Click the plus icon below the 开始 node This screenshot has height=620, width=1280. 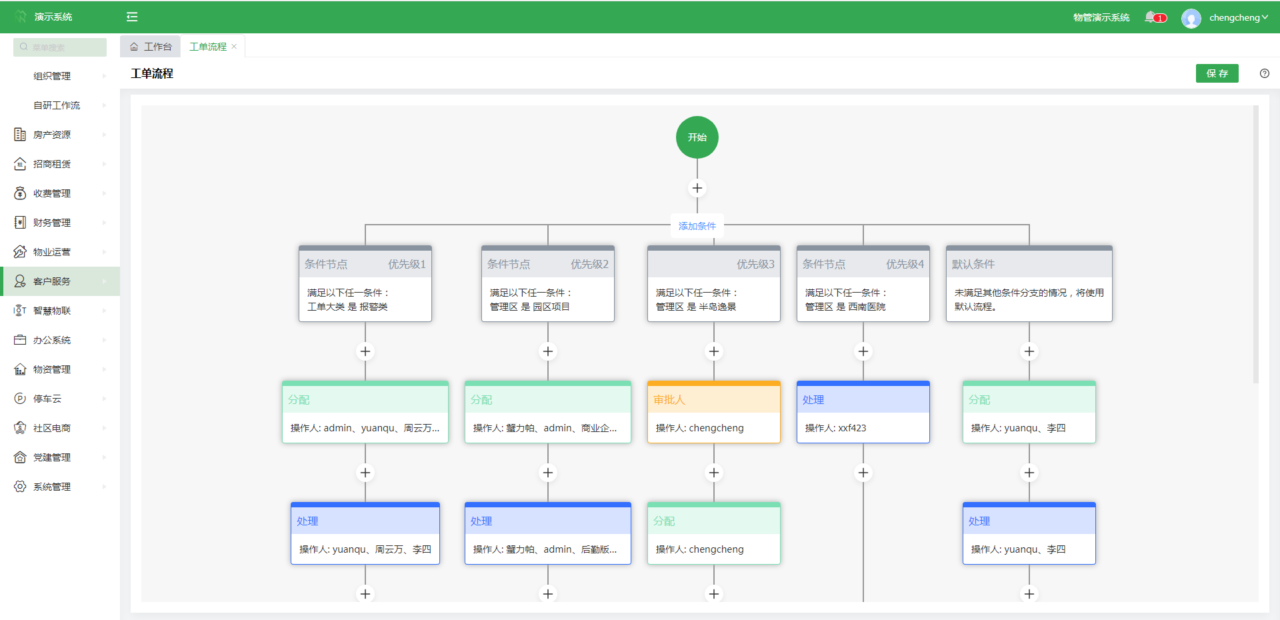[x=697, y=188]
